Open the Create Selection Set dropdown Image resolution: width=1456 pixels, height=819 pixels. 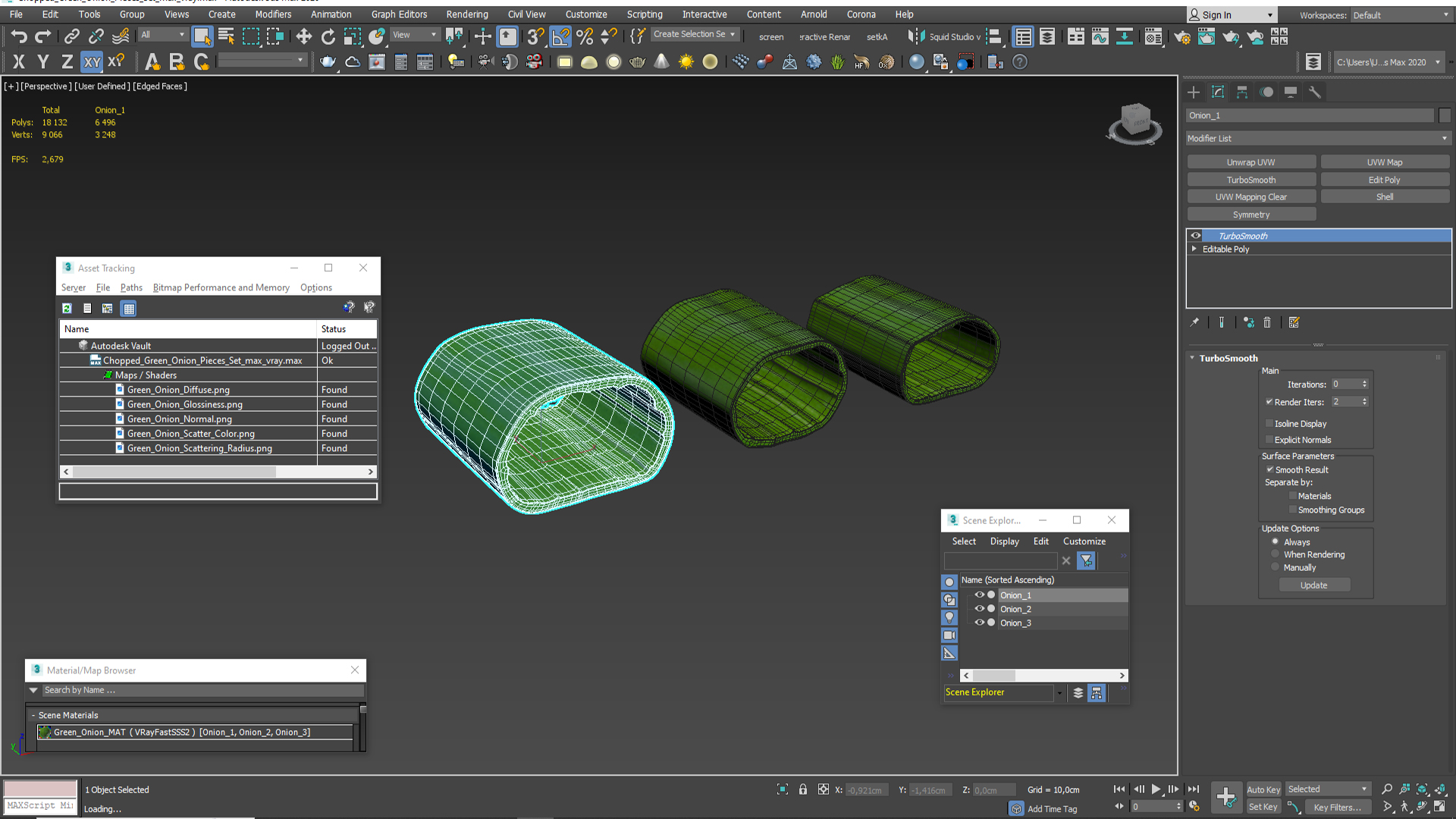point(694,34)
